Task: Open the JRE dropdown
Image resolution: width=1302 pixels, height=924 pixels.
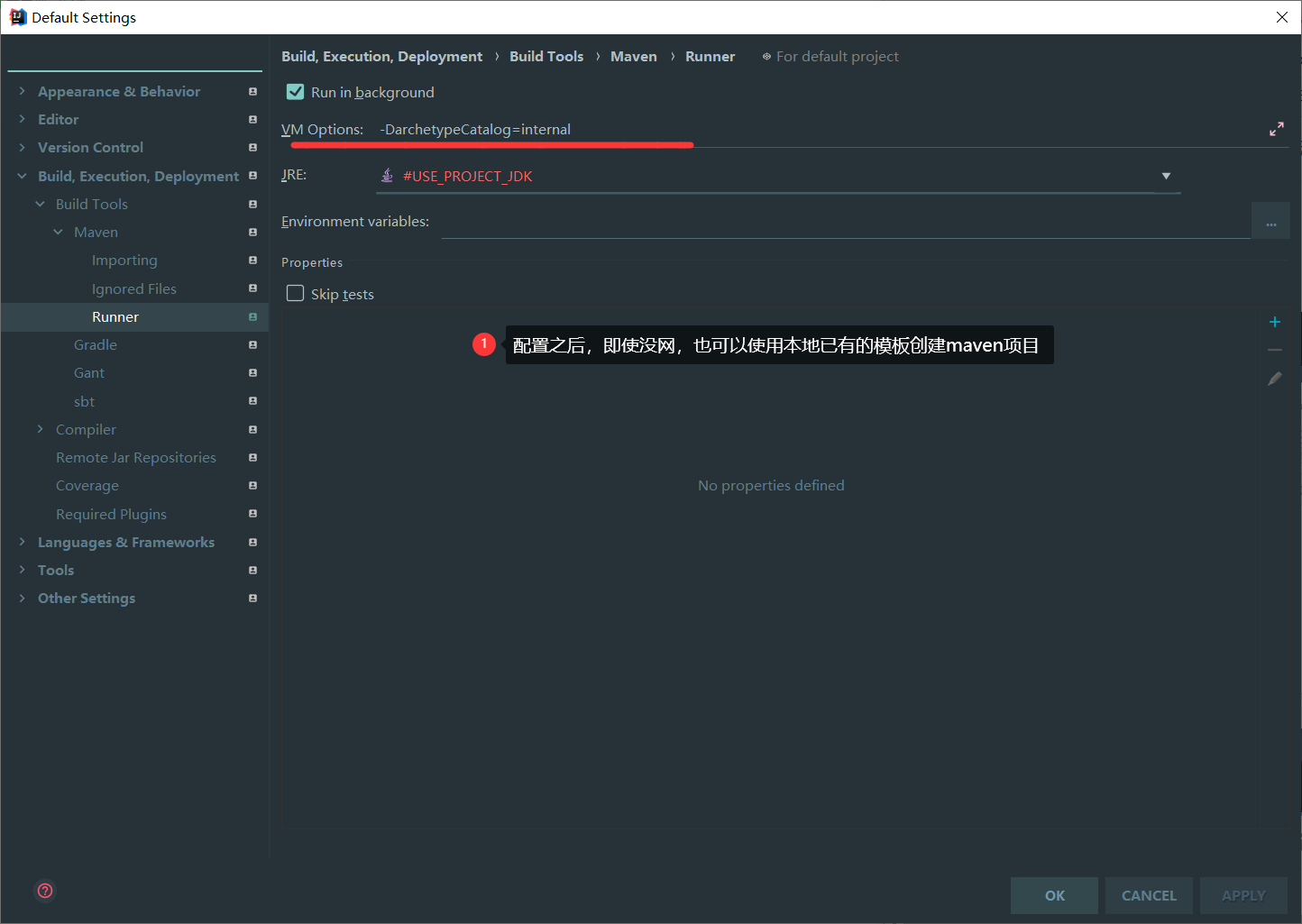Action: point(1166,176)
